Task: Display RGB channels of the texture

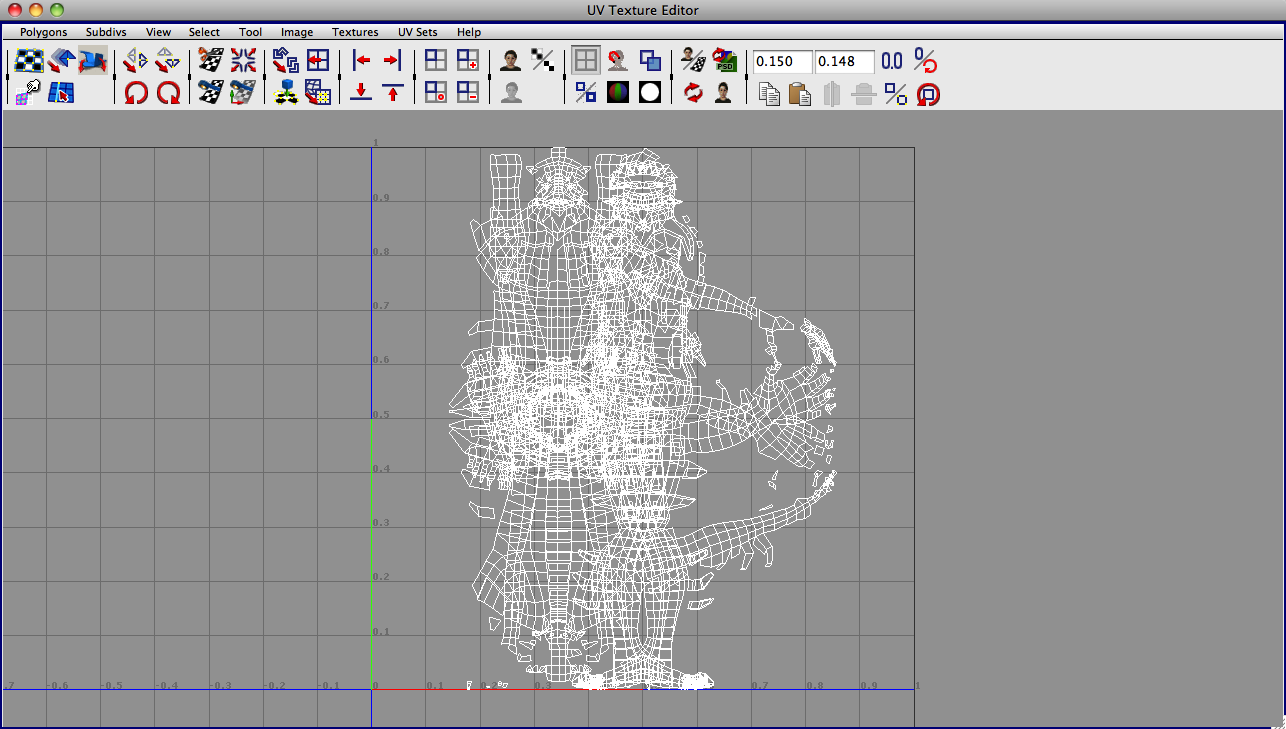Action: click(x=617, y=92)
